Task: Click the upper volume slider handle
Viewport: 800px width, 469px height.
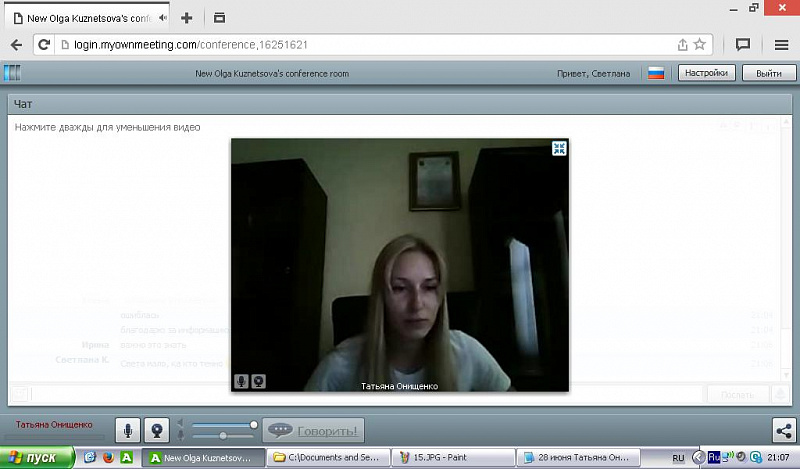Action: (x=254, y=425)
